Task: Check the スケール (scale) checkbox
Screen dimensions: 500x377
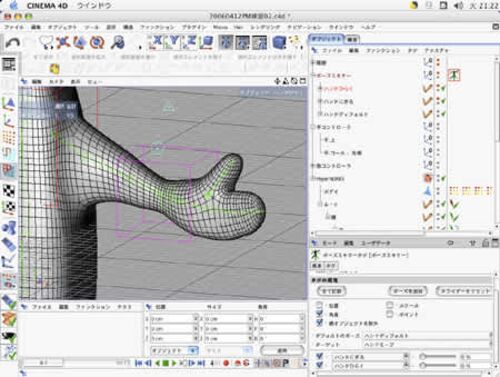Action: (390, 305)
